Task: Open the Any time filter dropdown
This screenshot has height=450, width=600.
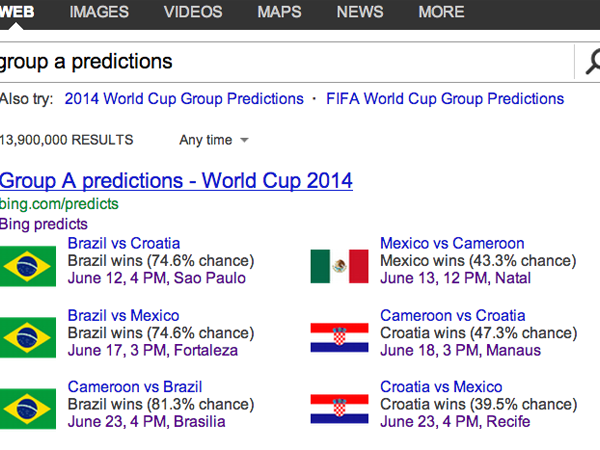Action: click(x=213, y=140)
